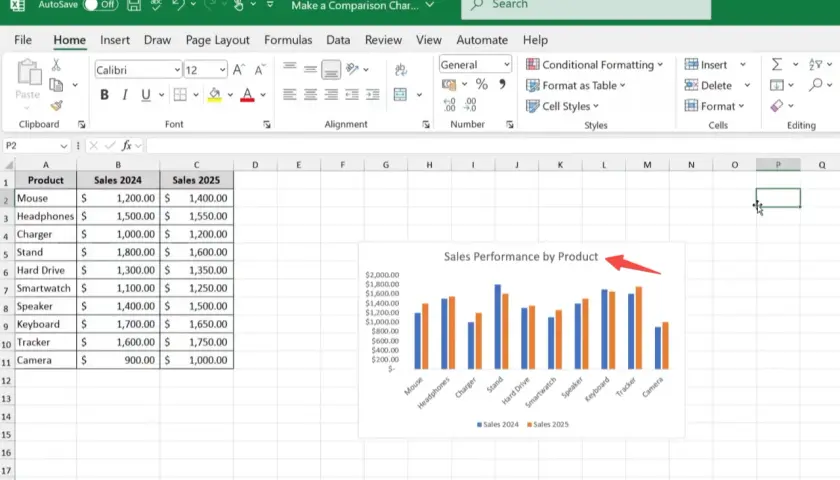Click the Sort & Filter icon
This screenshot has width=840, height=480.
[815, 65]
